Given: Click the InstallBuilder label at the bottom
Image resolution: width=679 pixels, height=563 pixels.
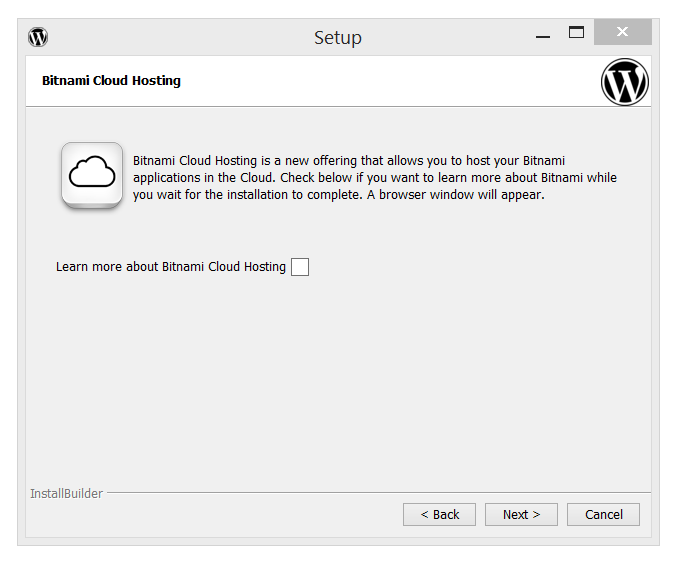Looking at the screenshot, I should click(66, 494).
